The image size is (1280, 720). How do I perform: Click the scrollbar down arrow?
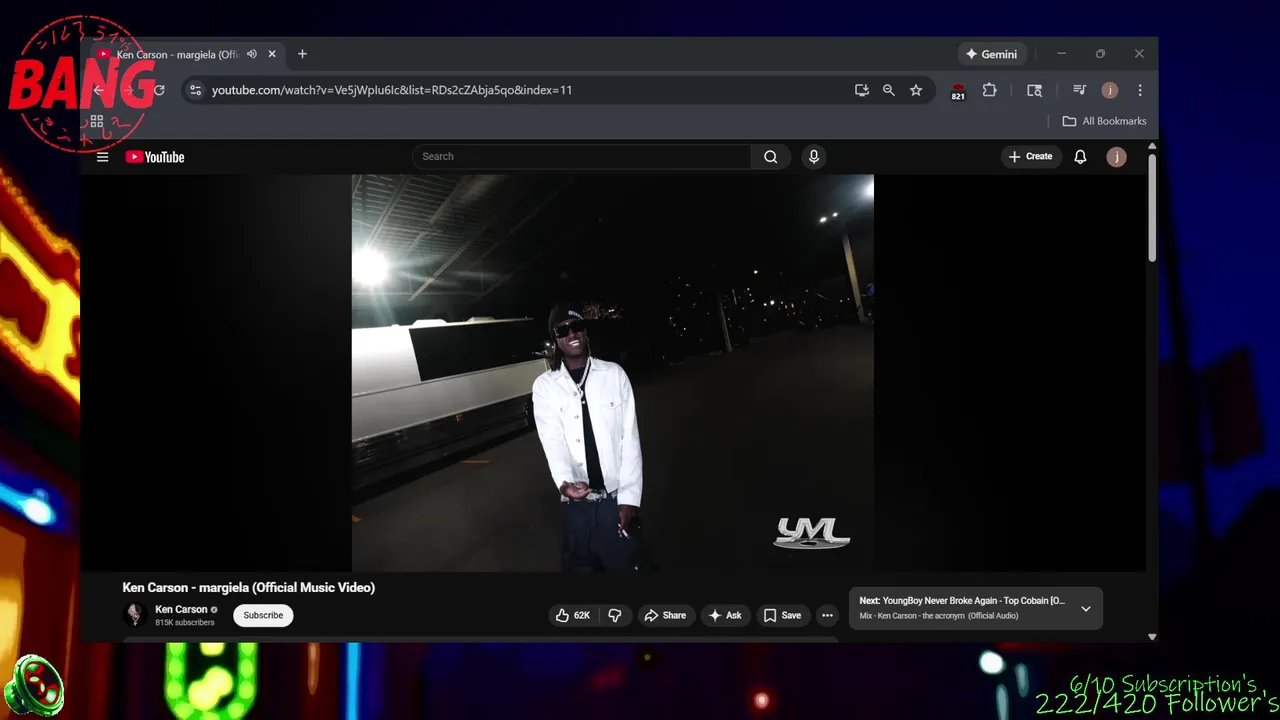coord(1152,636)
